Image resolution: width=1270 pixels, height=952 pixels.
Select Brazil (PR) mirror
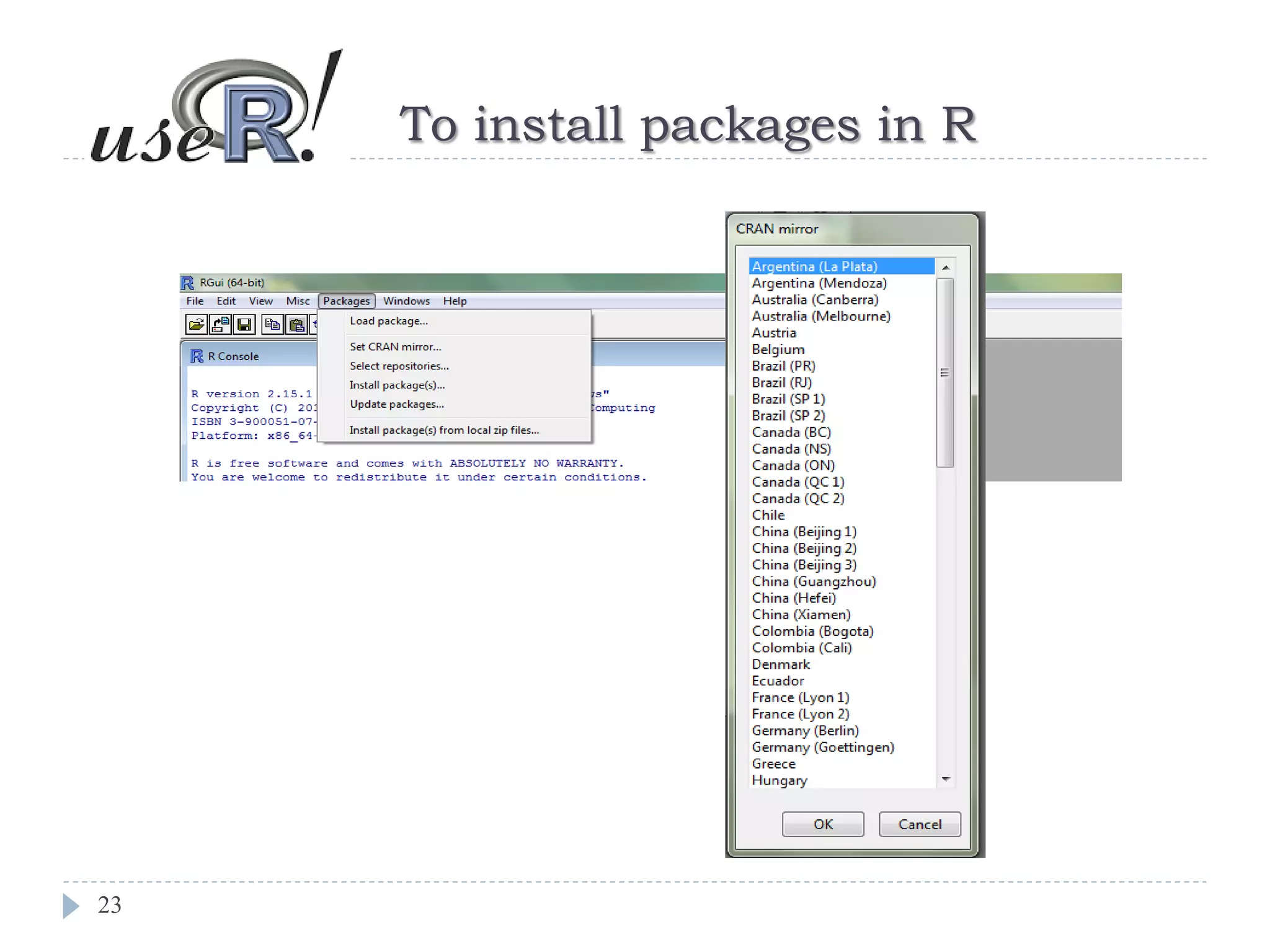coord(841,366)
